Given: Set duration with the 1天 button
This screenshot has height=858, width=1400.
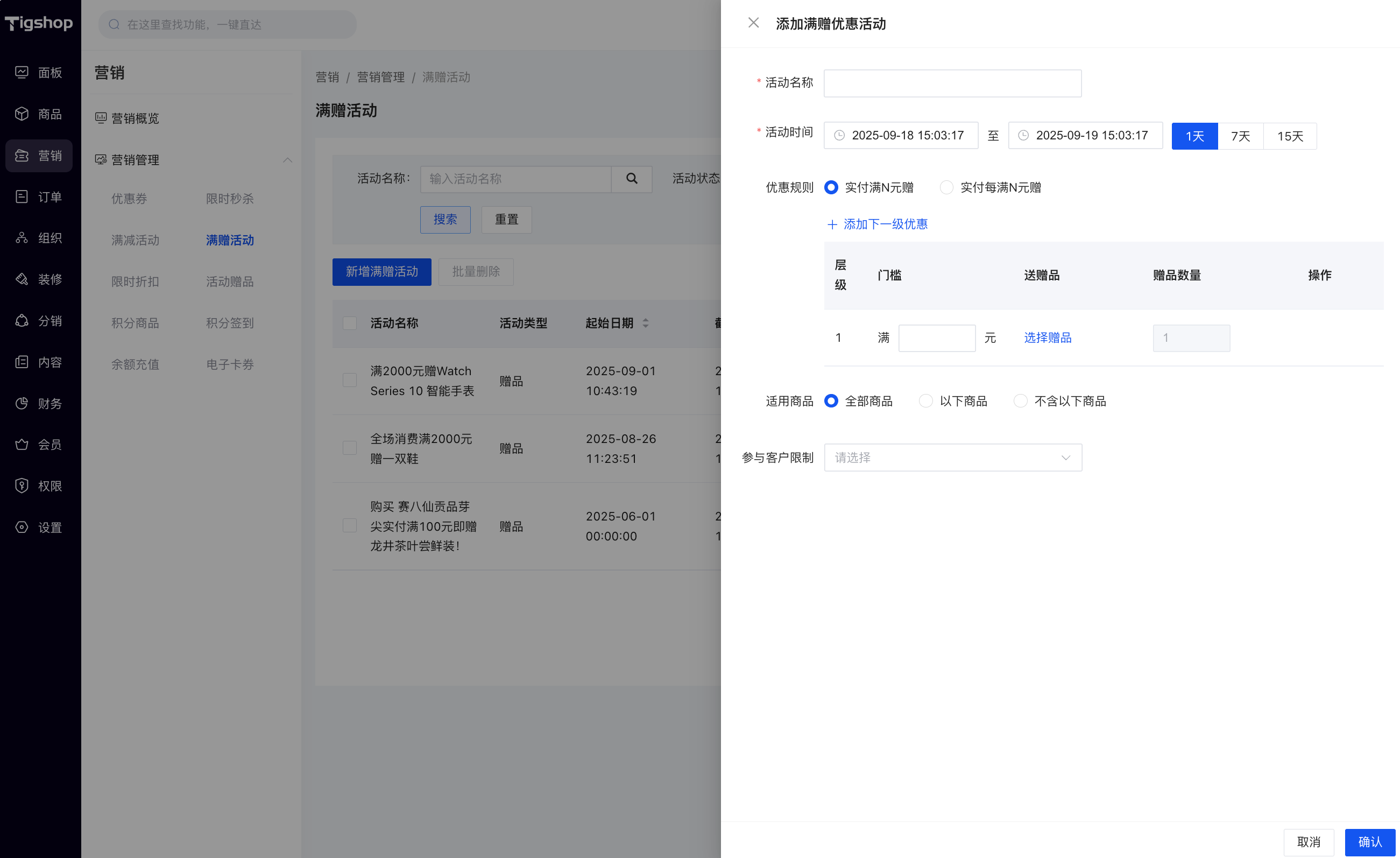Looking at the screenshot, I should click(1195, 136).
